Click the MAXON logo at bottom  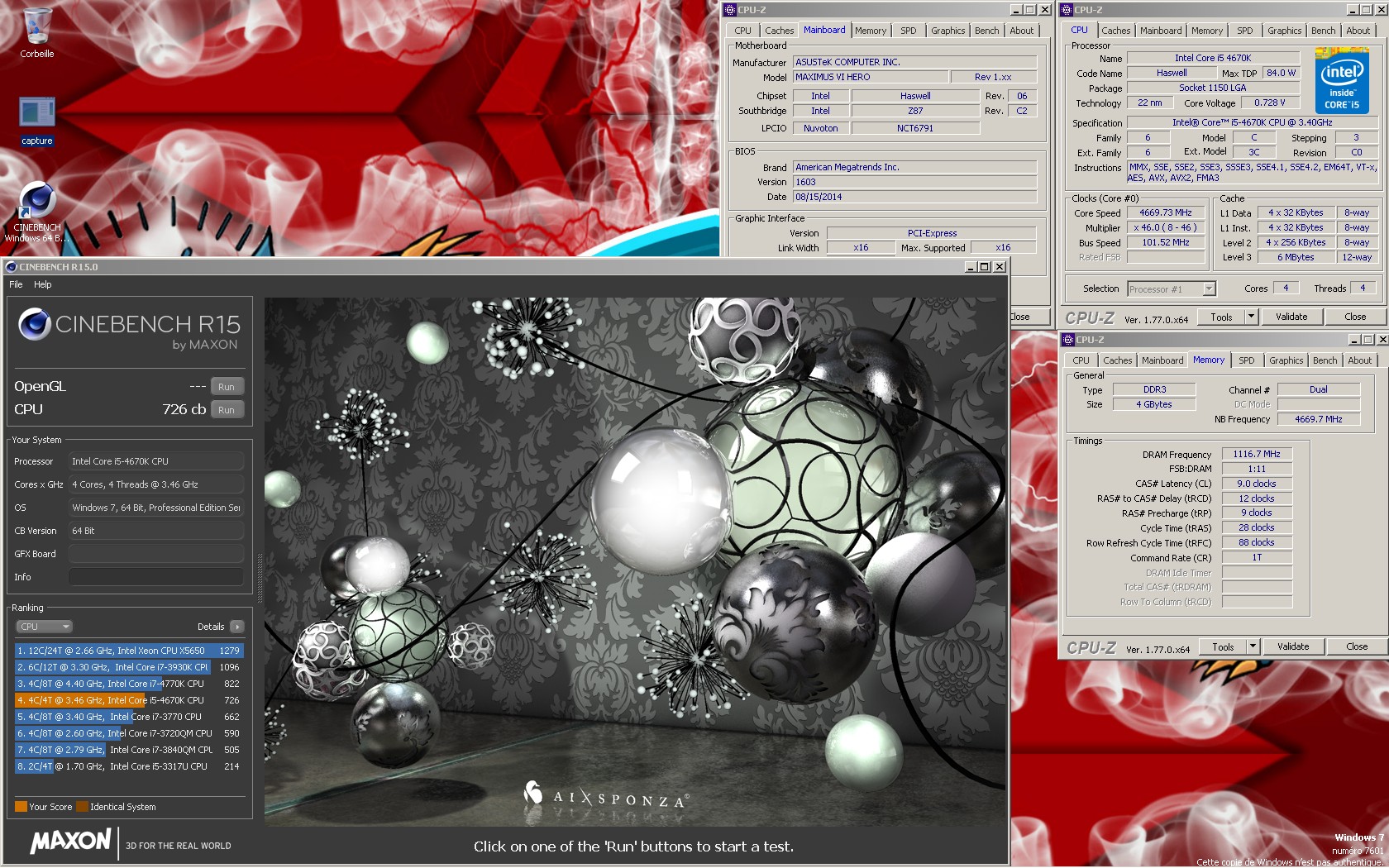(70, 842)
